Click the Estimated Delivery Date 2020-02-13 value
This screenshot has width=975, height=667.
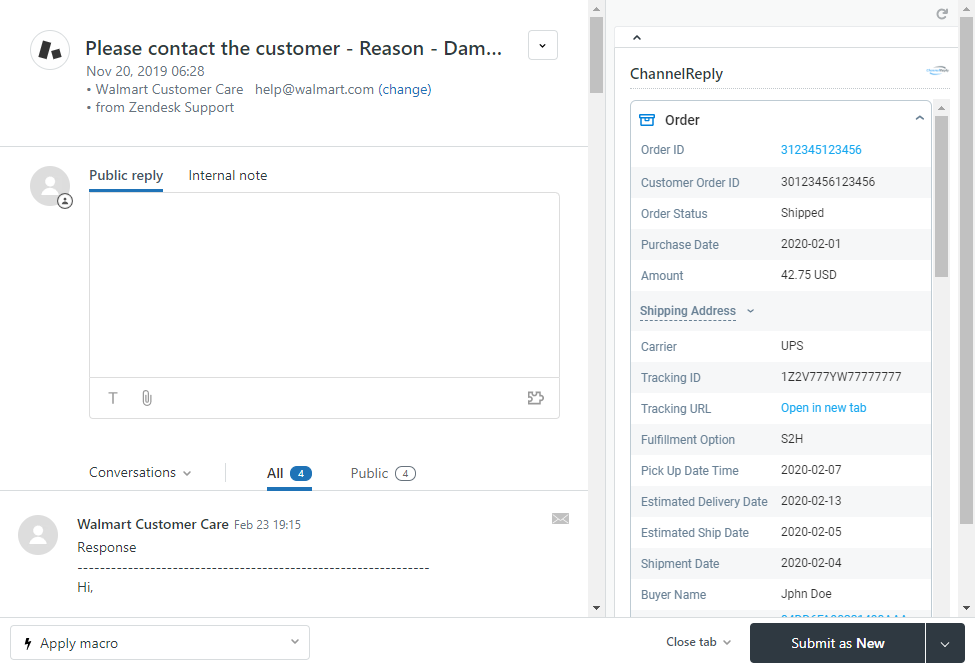[811, 501]
